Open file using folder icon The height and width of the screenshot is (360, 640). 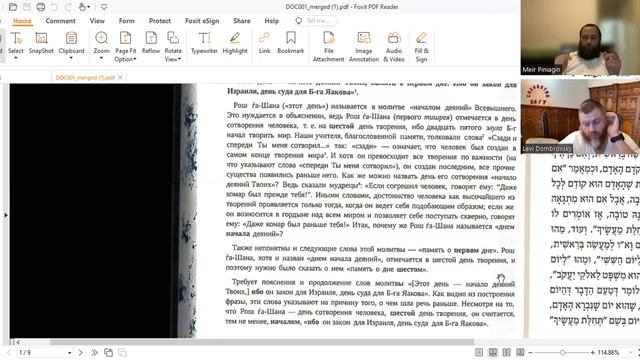click(x=13, y=7)
